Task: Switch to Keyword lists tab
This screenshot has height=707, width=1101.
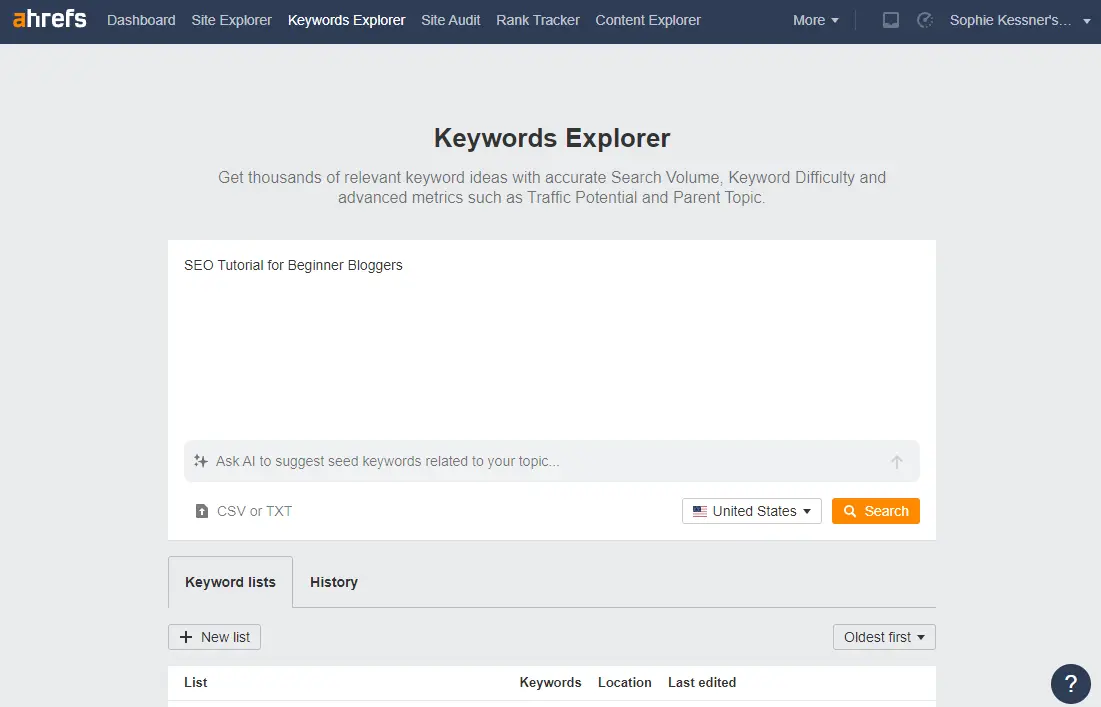Action: tap(230, 582)
